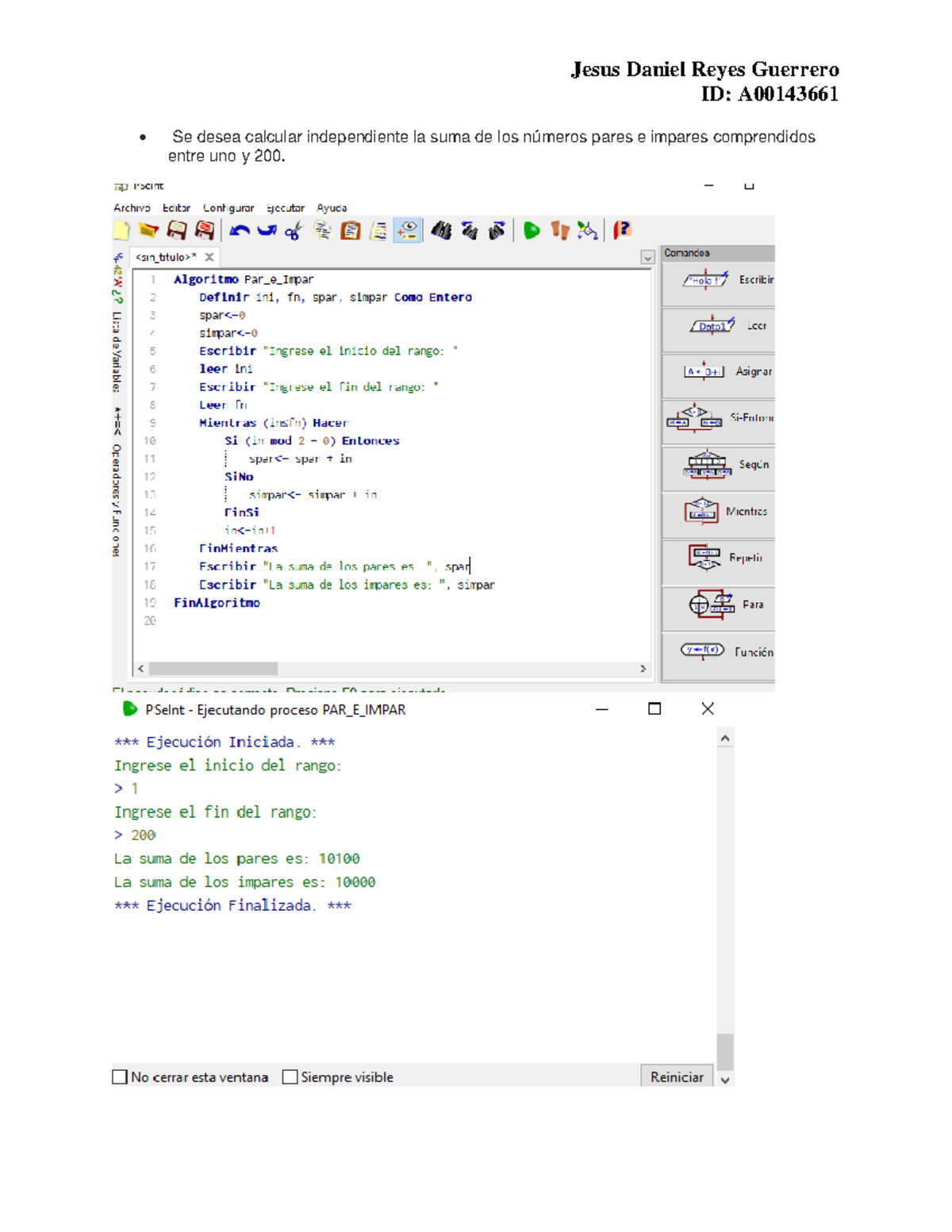The height and width of the screenshot is (1232, 952).
Task: Click the editor horizontal scrollbar thumb
Action: [213, 669]
